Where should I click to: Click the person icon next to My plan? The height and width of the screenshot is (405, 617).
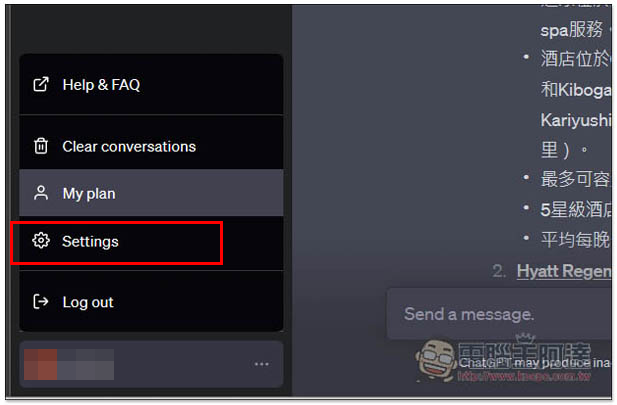pyautogui.click(x=41, y=193)
